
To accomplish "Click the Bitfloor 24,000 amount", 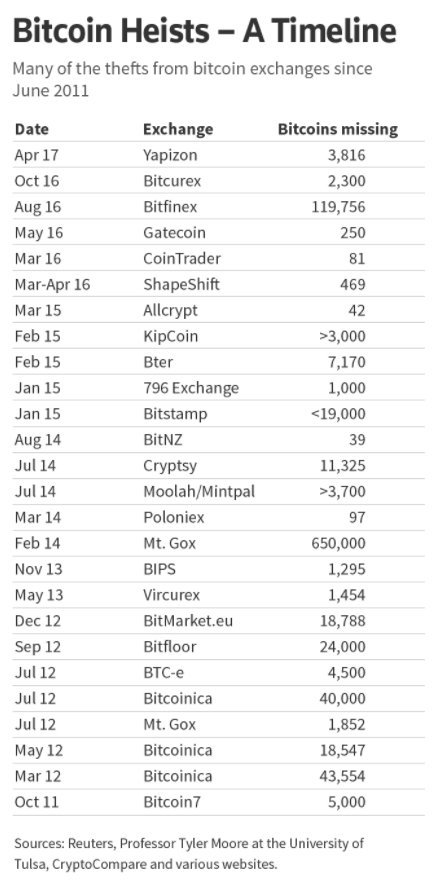I will (342, 647).
